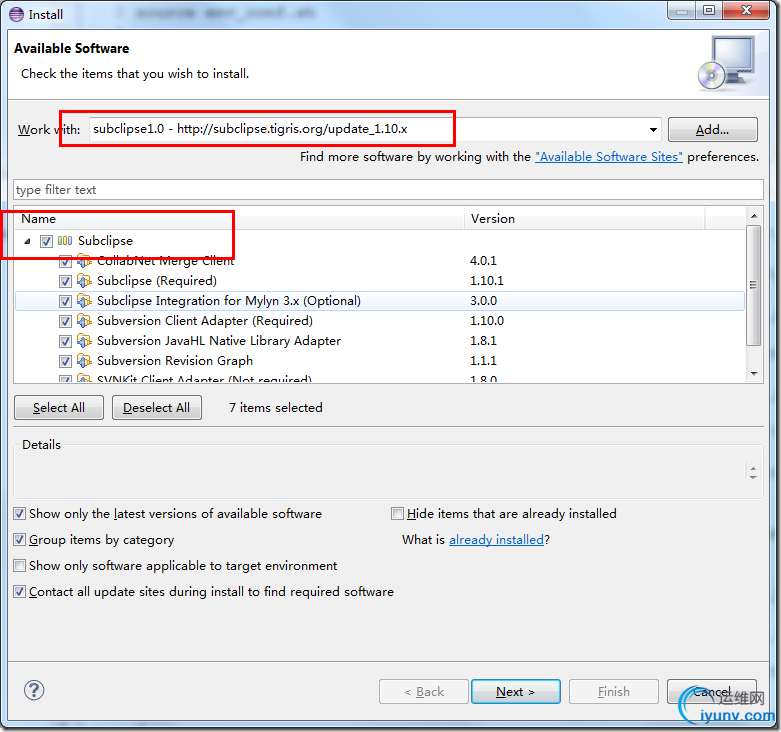Image resolution: width=781 pixels, height=732 pixels.
Task: Click the Mylyn 3.x integration feature icon
Action: pos(84,301)
